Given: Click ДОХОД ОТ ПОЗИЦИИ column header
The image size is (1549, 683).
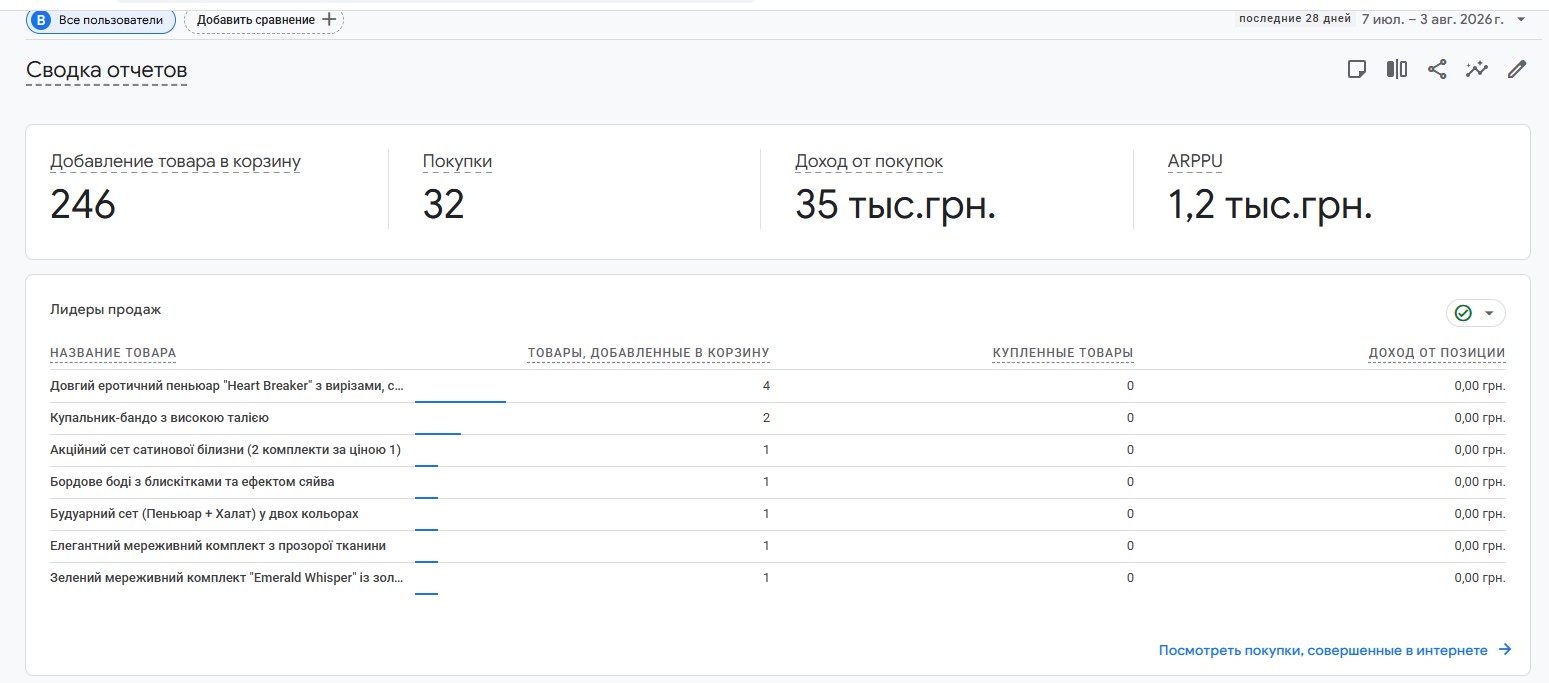Looking at the screenshot, I should coord(1437,353).
